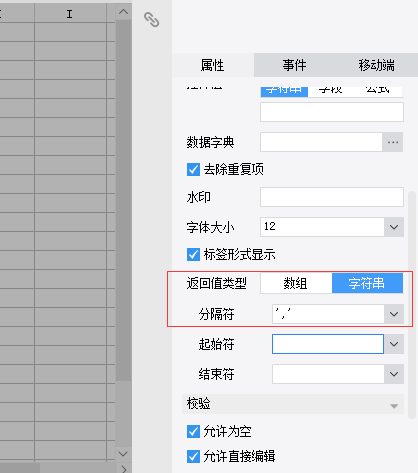The image size is (418, 473).
Task: Open the 结束符 dropdown arrow
Action: coord(394,374)
